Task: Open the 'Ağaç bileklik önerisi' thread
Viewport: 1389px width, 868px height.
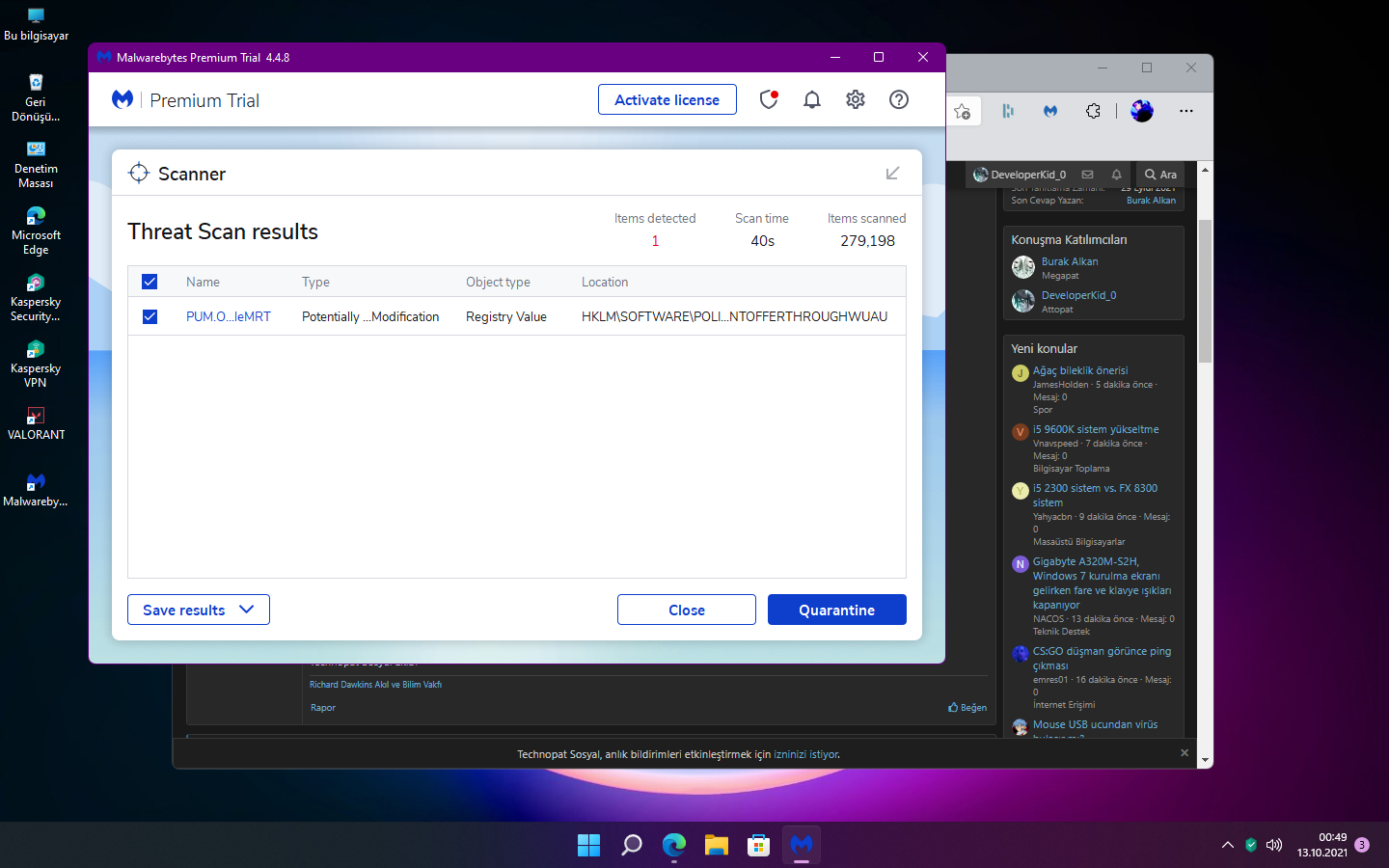Action: [1080, 370]
